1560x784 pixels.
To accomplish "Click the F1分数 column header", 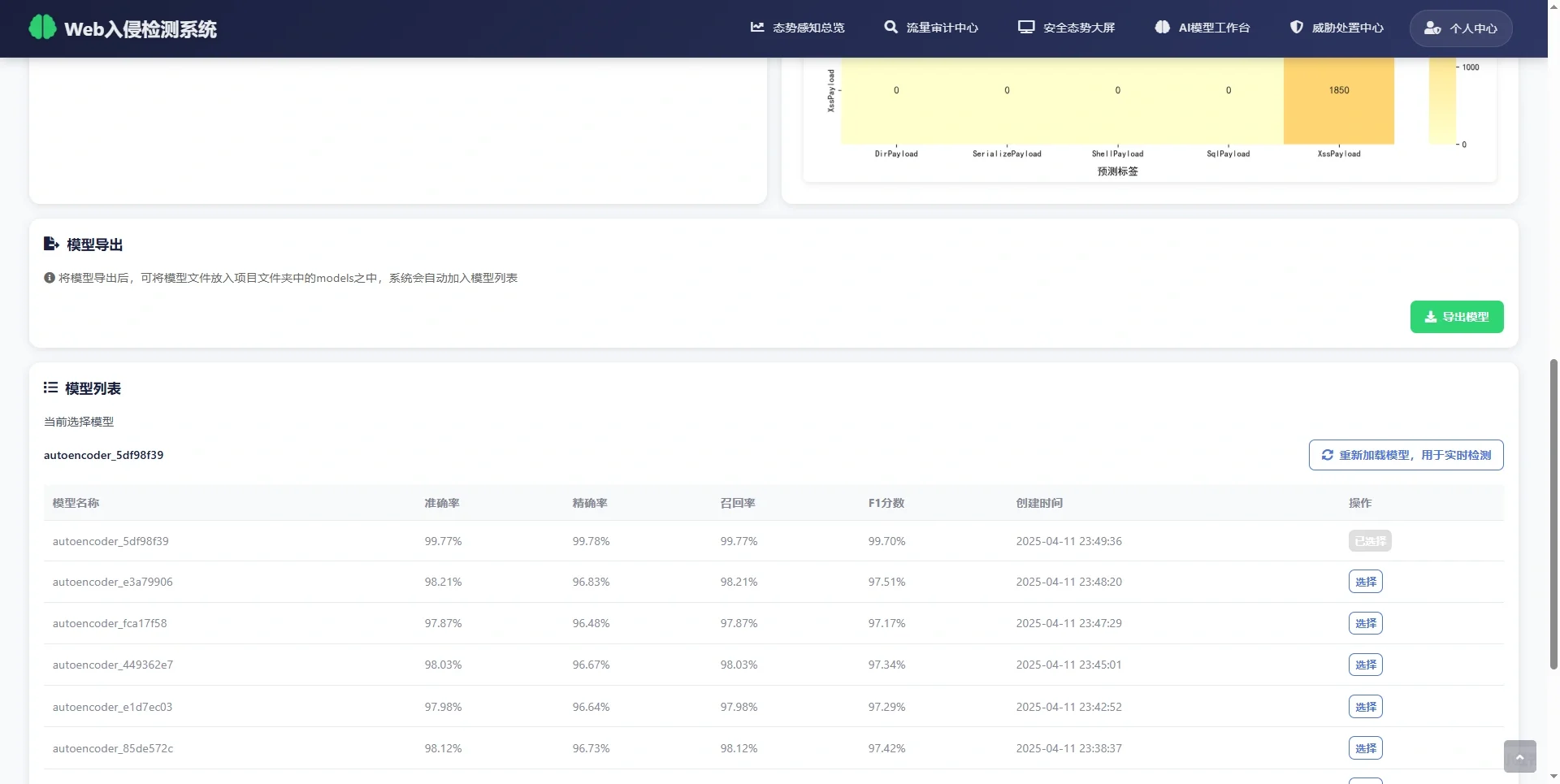I will (x=886, y=503).
